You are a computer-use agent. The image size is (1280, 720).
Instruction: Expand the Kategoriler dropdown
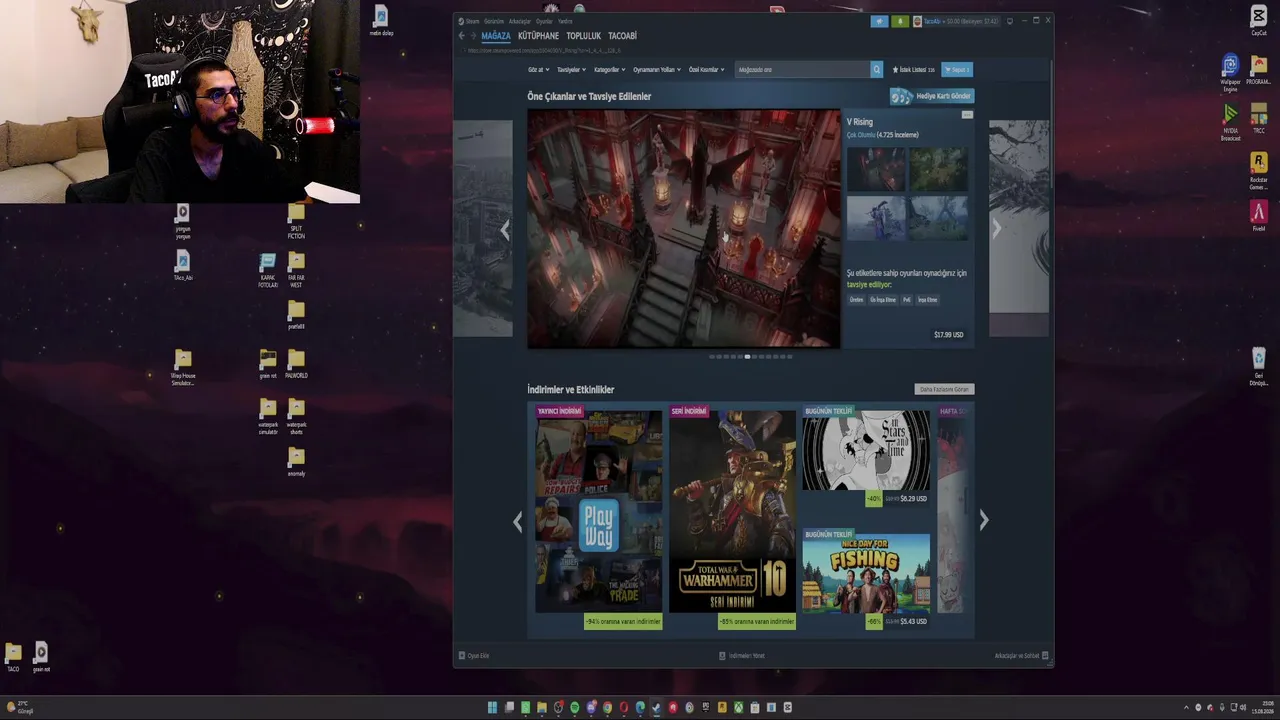tap(609, 70)
